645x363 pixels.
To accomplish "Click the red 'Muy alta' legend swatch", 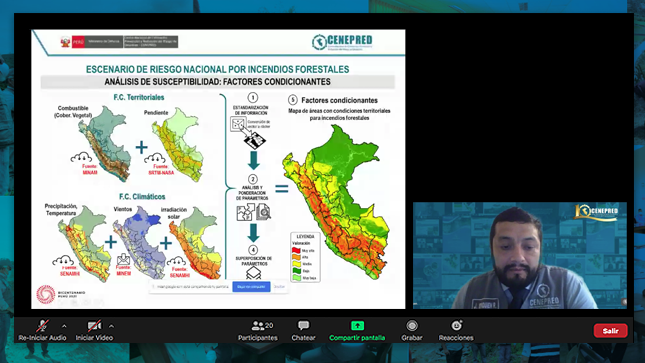I will [296, 250].
